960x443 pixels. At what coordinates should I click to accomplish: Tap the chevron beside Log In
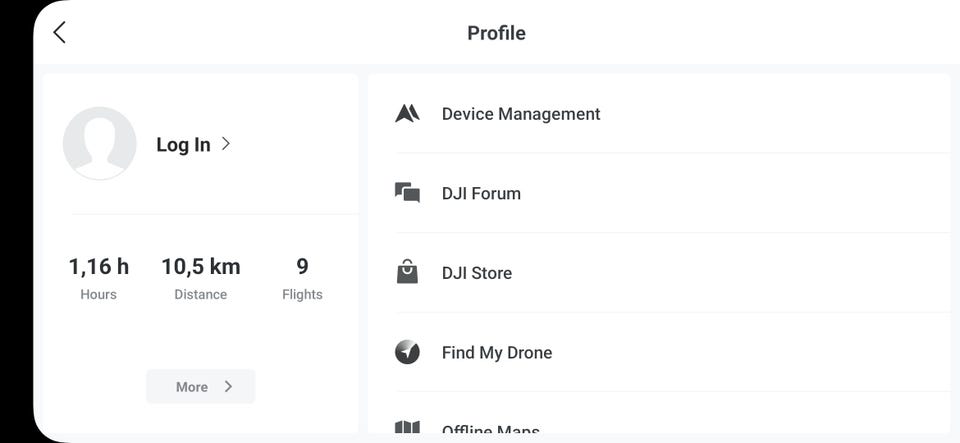pyautogui.click(x=226, y=144)
